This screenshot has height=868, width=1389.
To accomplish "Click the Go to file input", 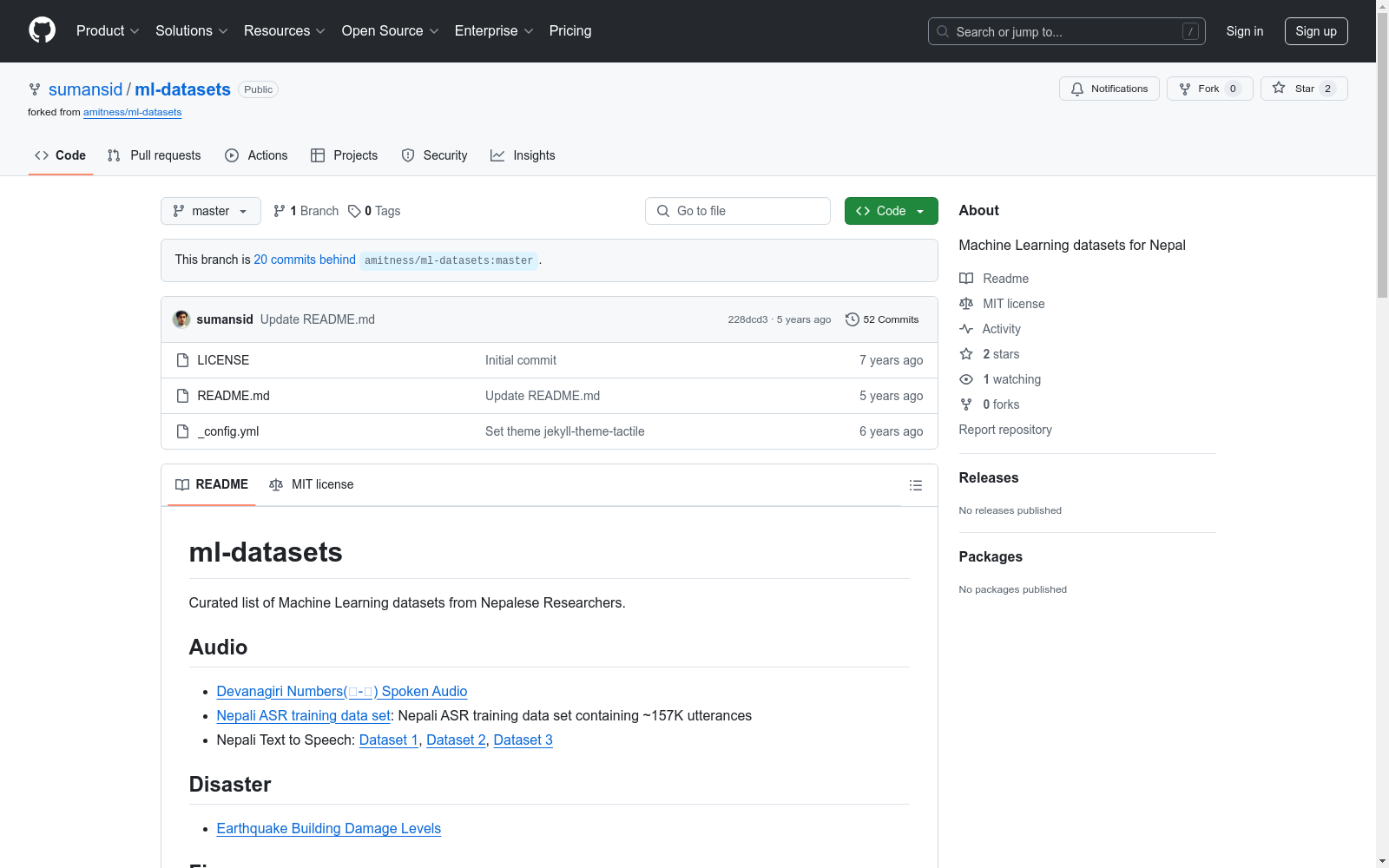I will coord(738,211).
